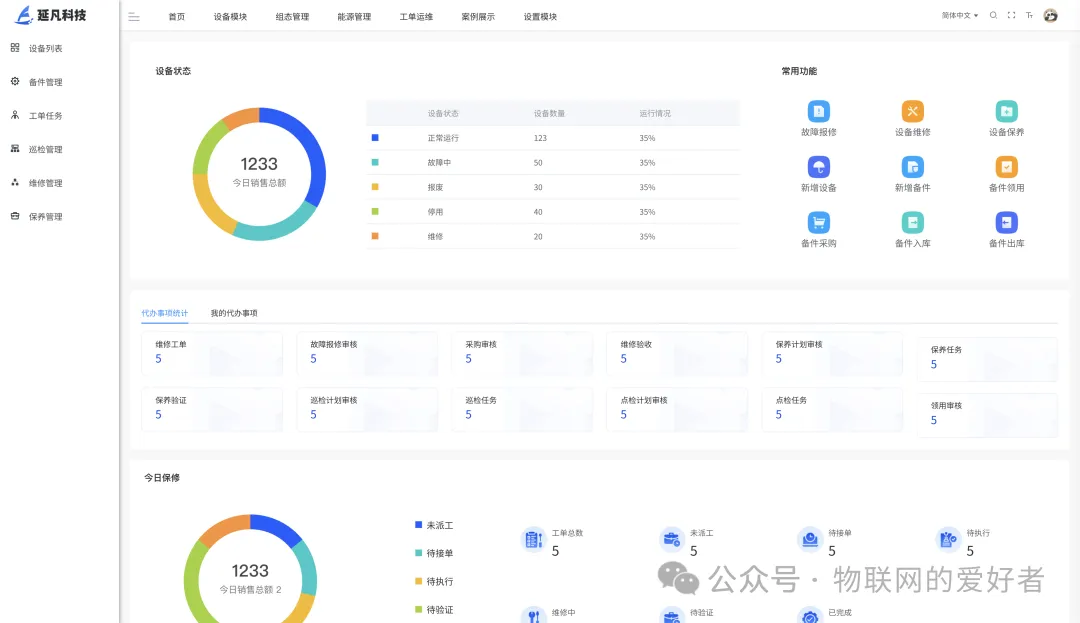Click the 维修中 statistic icon
Screen dimensions: 1080x623
(534, 615)
